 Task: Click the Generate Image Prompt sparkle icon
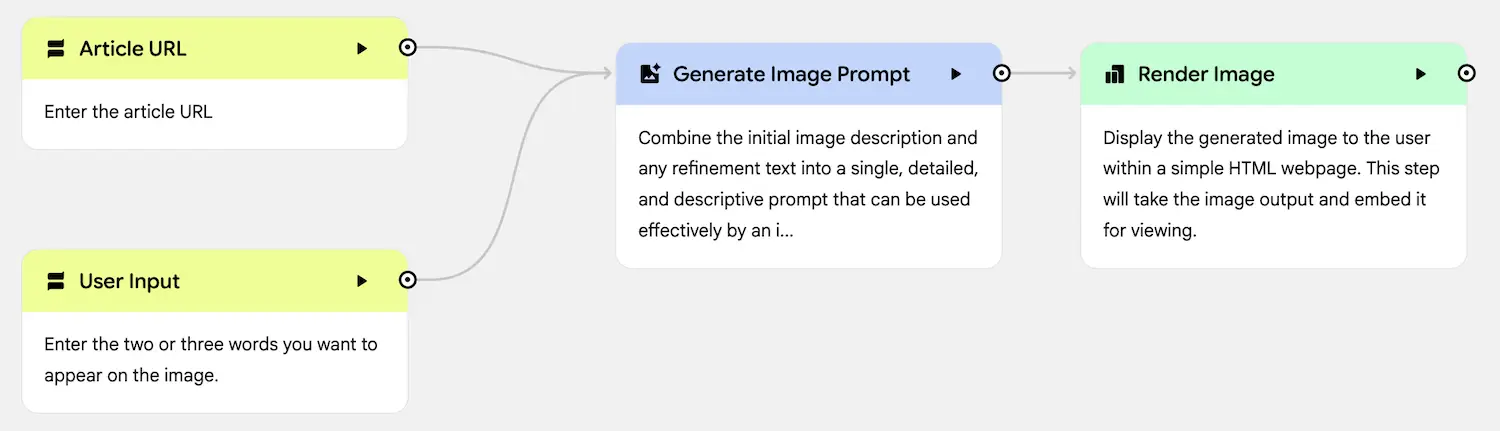(650, 74)
